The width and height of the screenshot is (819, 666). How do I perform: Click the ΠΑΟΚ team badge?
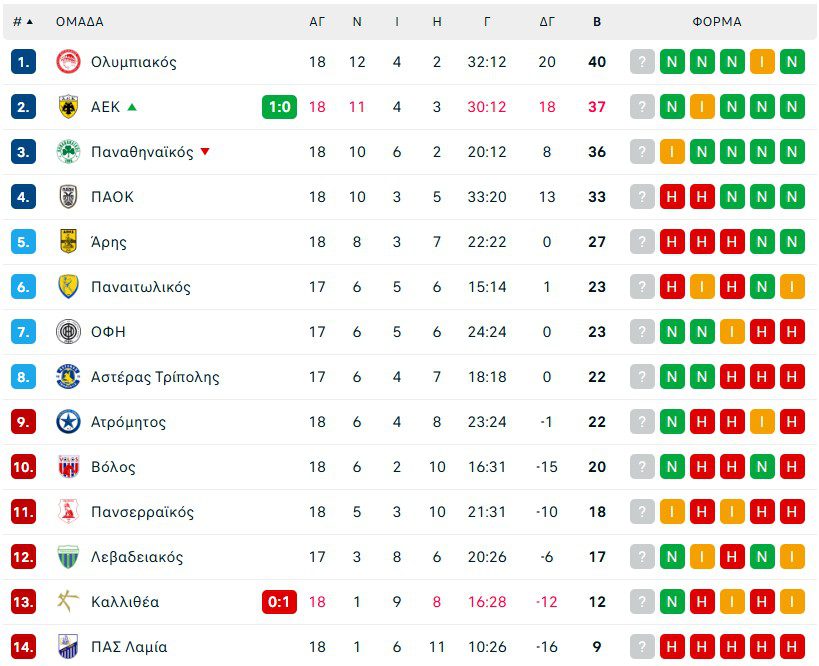[x=68, y=197]
